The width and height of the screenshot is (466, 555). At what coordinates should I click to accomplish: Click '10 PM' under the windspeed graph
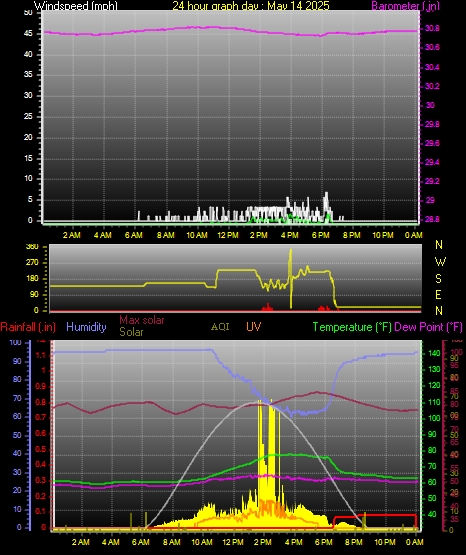click(383, 235)
